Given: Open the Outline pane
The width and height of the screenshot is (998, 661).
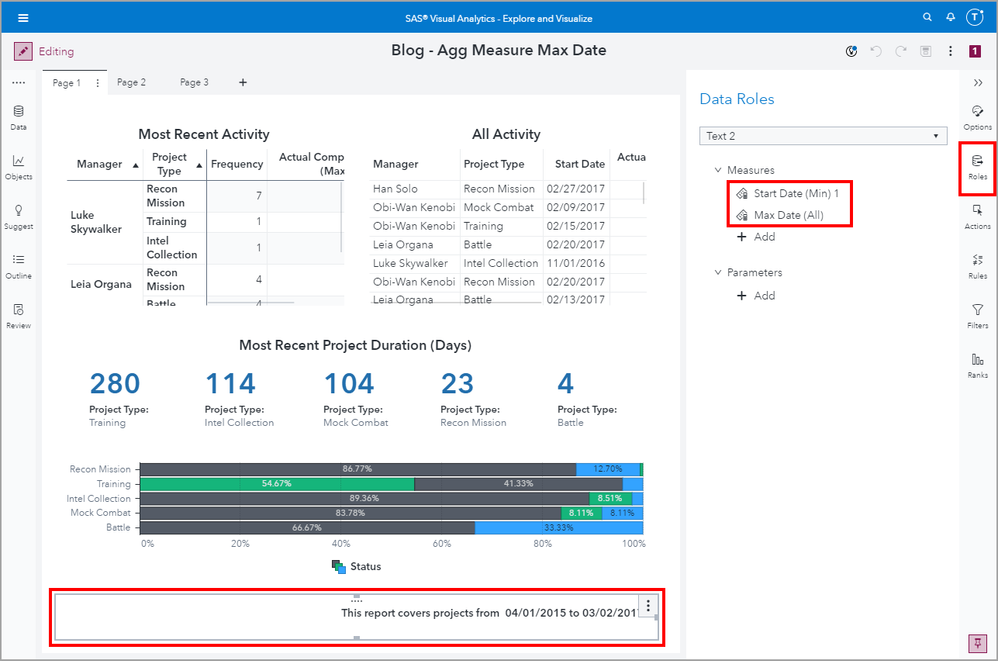Looking at the screenshot, I should (x=18, y=265).
